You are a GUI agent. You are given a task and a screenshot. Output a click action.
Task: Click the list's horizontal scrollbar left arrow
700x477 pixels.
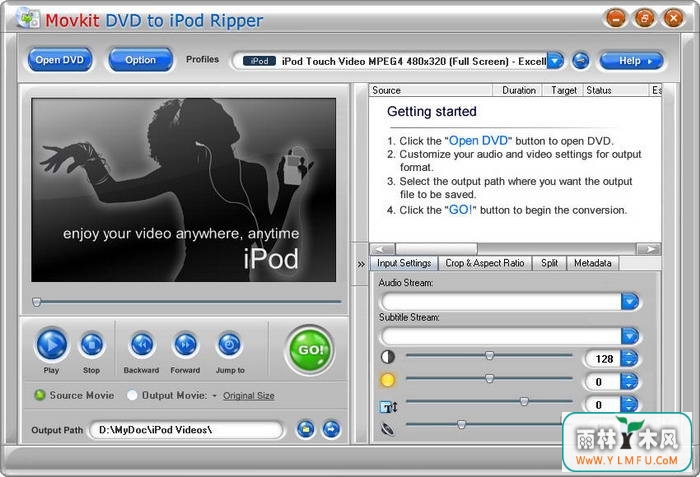[x=383, y=249]
